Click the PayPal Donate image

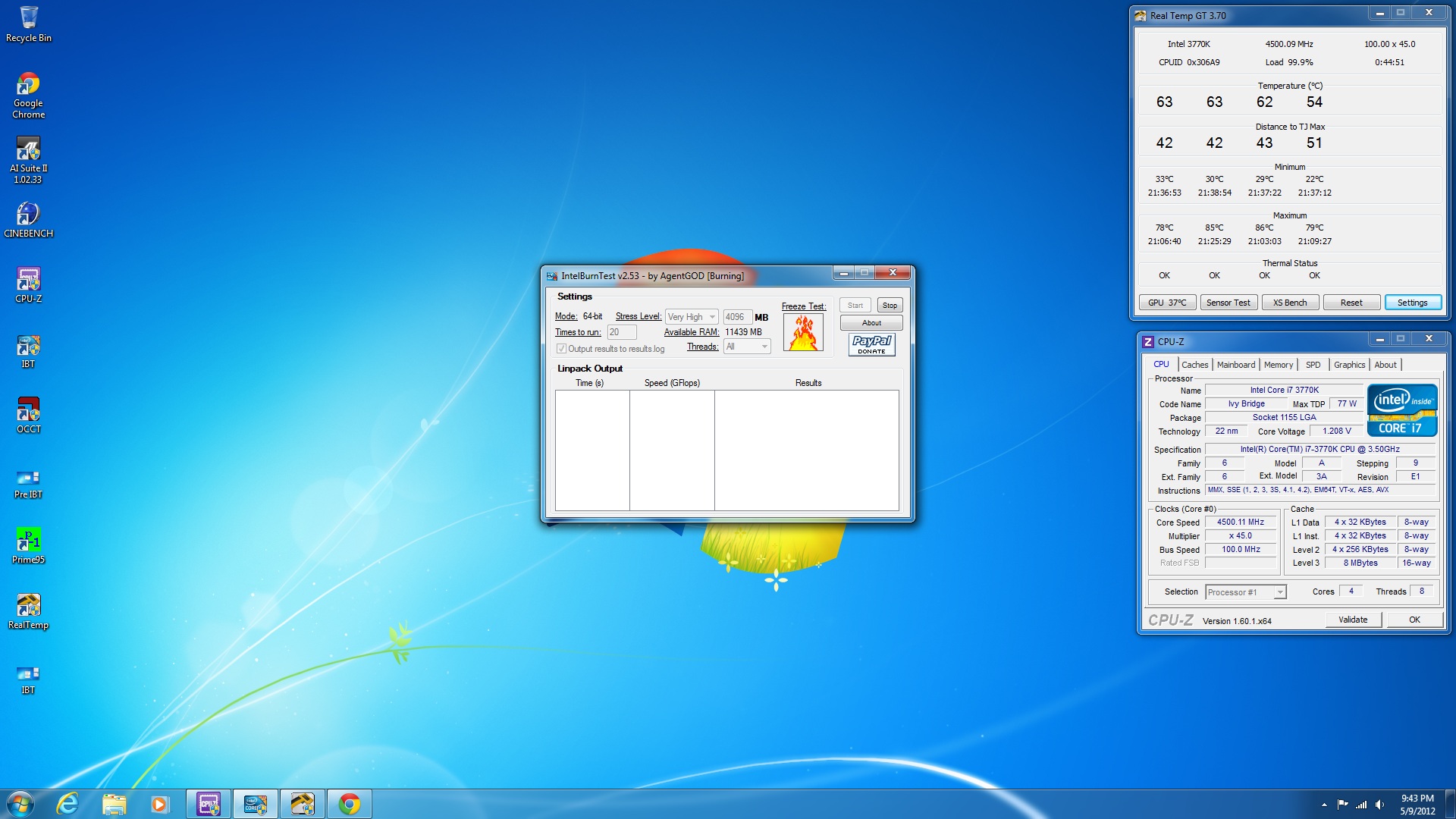871,345
